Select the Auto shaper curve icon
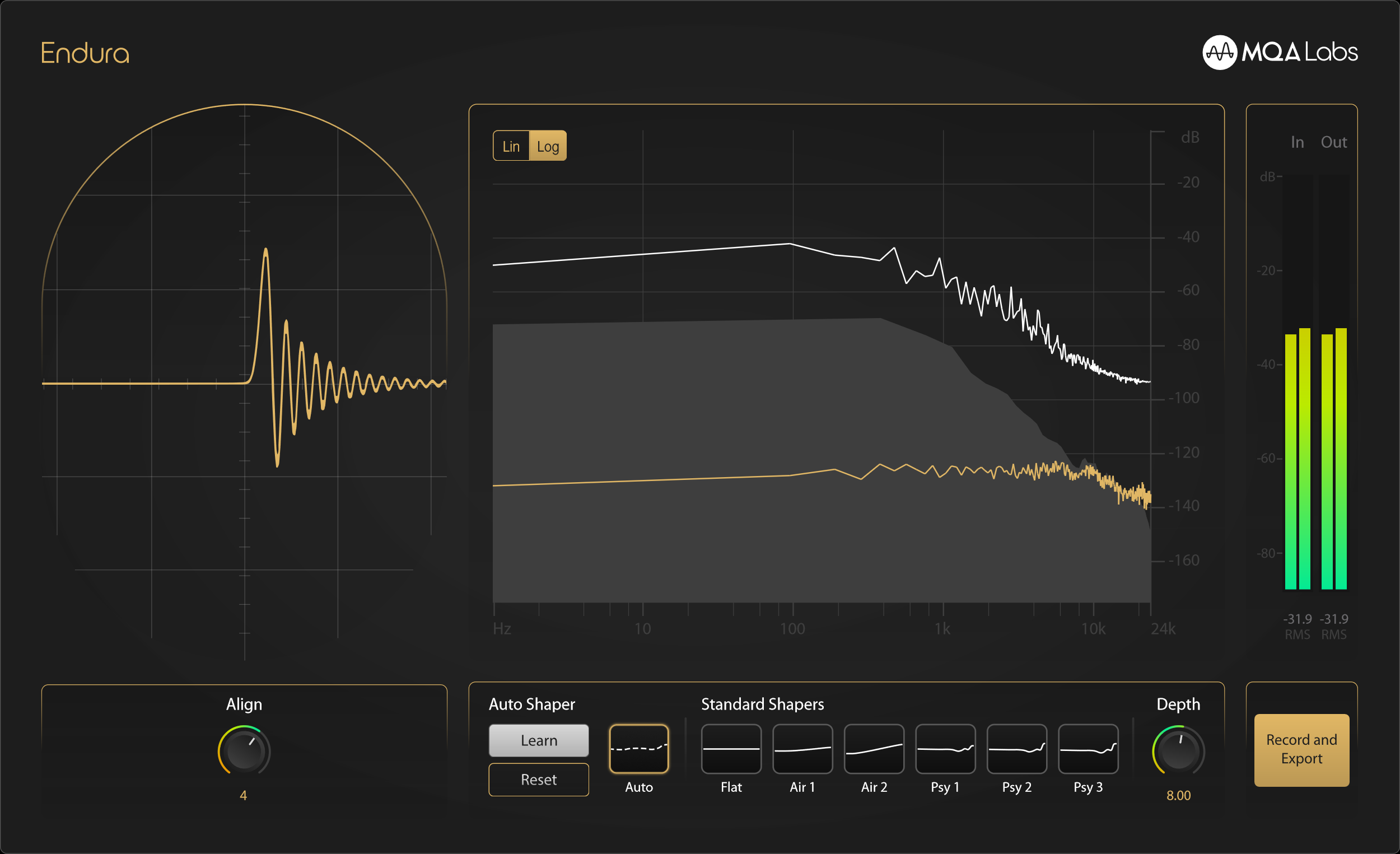Image resolution: width=1400 pixels, height=854 pixels. (638, 748)
